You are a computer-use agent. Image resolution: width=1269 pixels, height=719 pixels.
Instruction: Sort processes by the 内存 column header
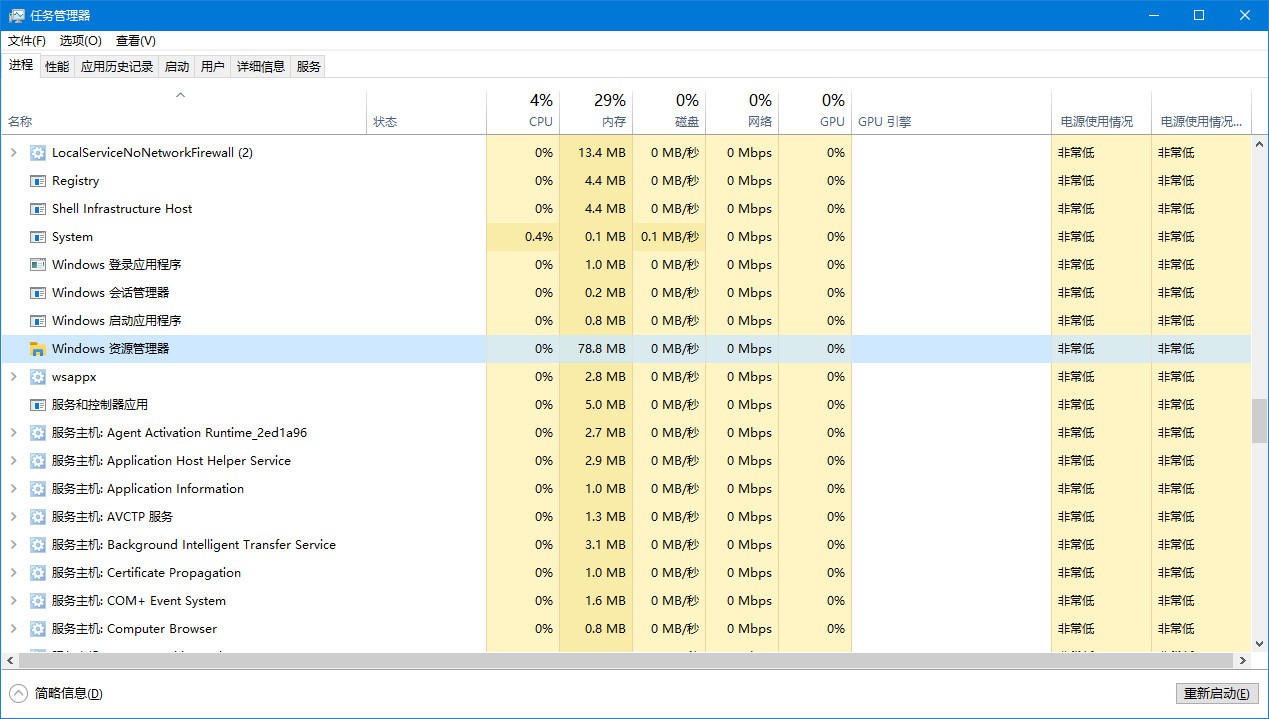(596, 111)
